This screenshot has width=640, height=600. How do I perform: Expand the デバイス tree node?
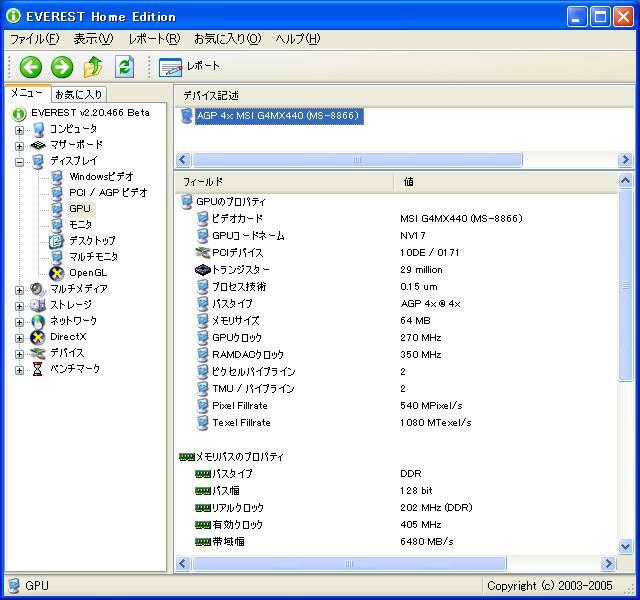[19, 354]
